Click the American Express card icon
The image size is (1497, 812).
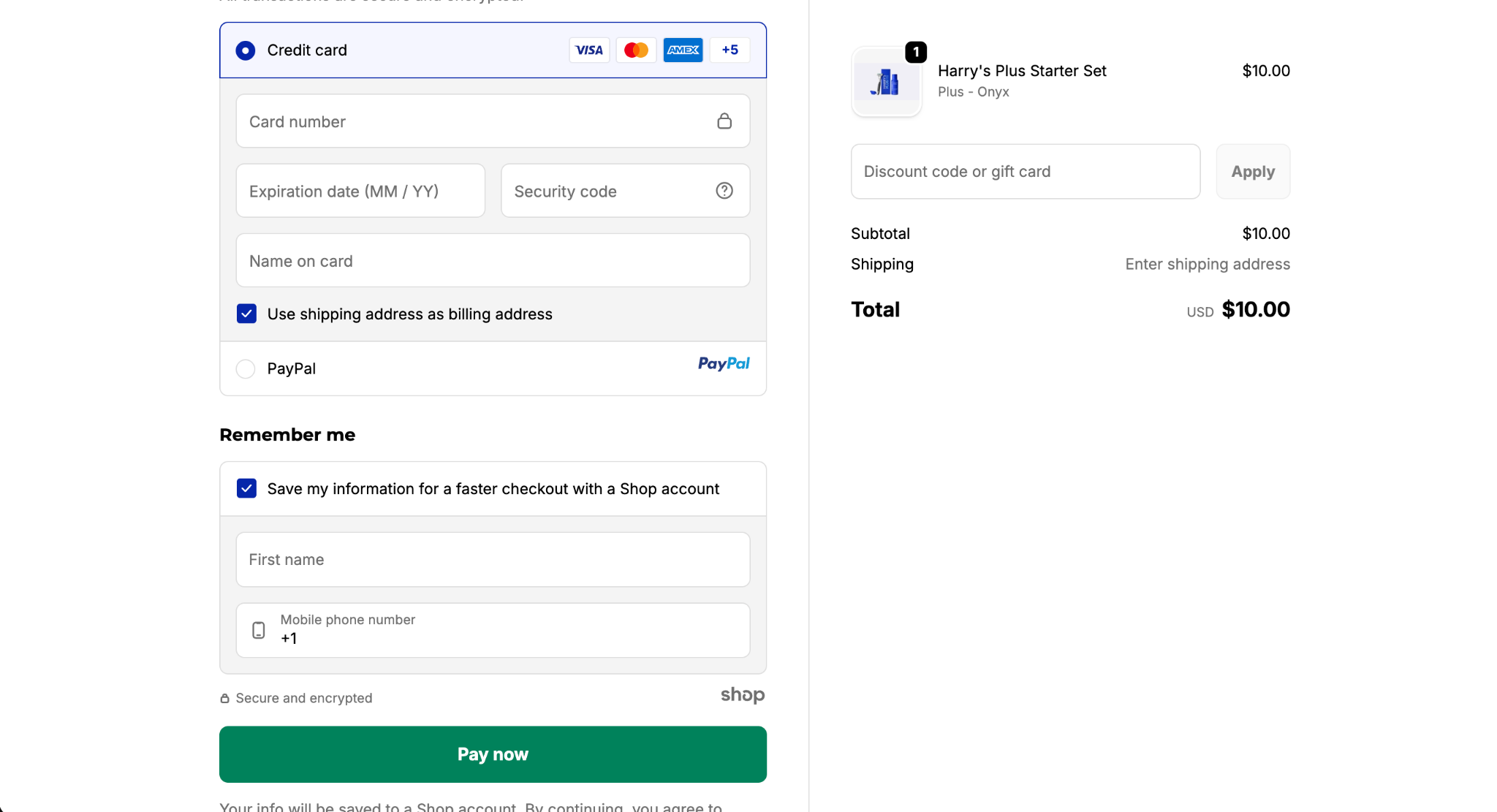683,50
